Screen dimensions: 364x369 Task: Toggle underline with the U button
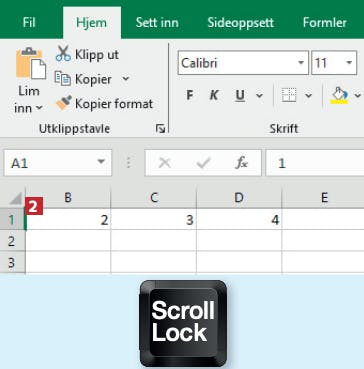pyautogui.click(x=240, y=96)
